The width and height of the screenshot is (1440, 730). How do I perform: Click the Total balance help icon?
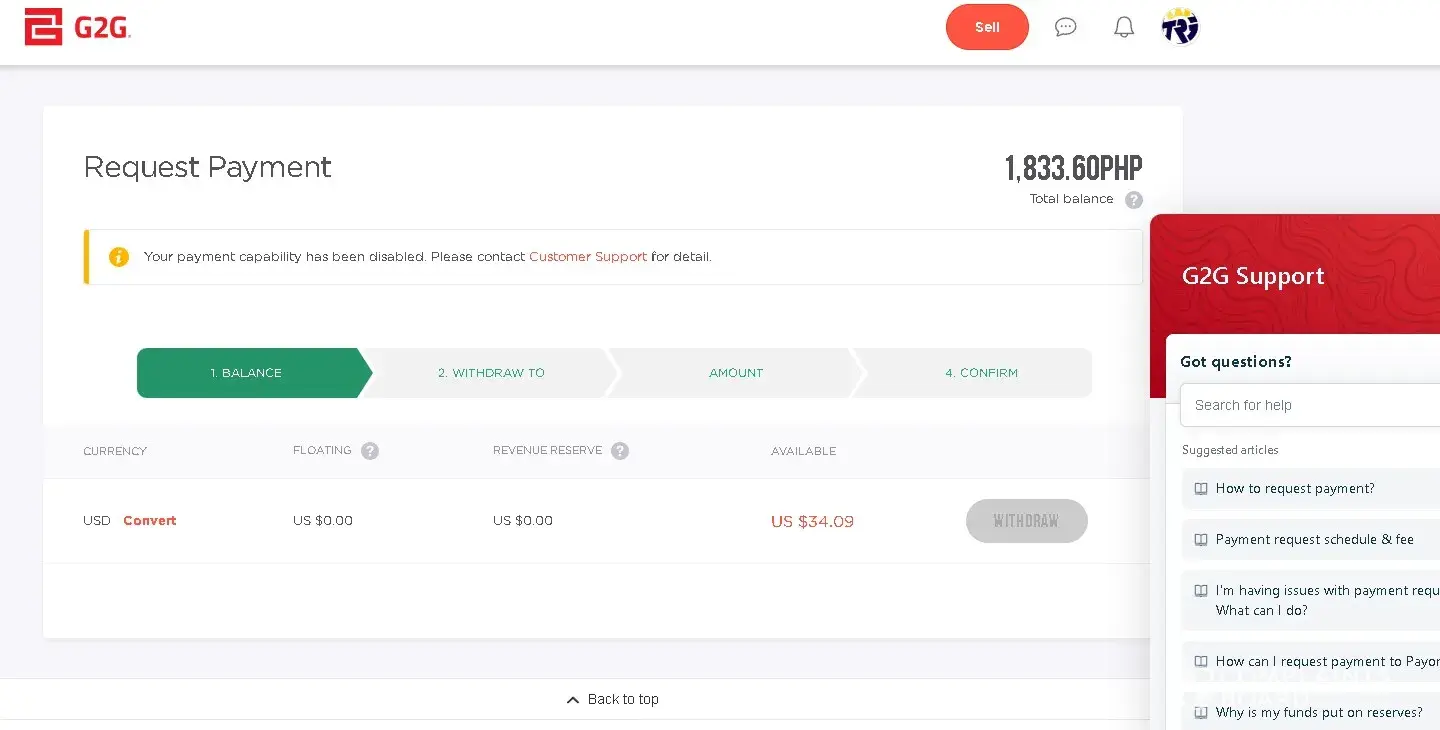[x=1134, y=200]
